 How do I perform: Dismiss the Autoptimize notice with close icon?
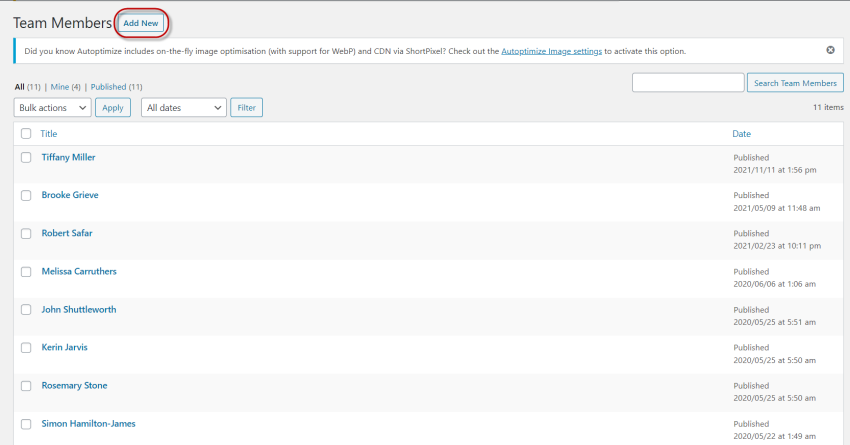pos(830,50)
